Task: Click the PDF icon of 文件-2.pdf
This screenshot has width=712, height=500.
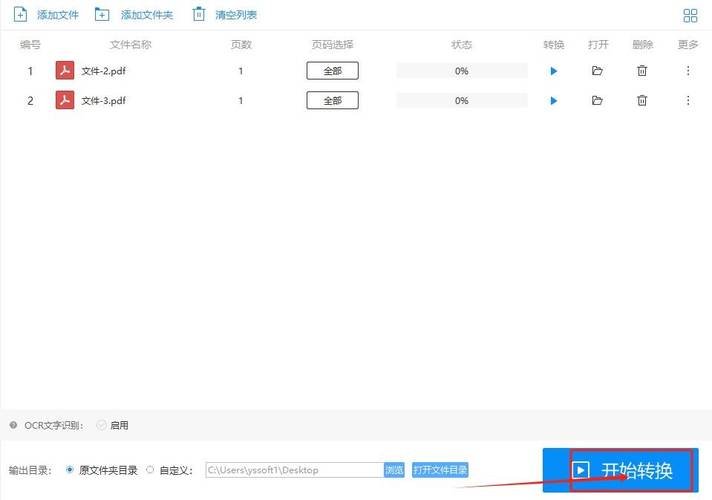Action: click(x=65, y=71)
